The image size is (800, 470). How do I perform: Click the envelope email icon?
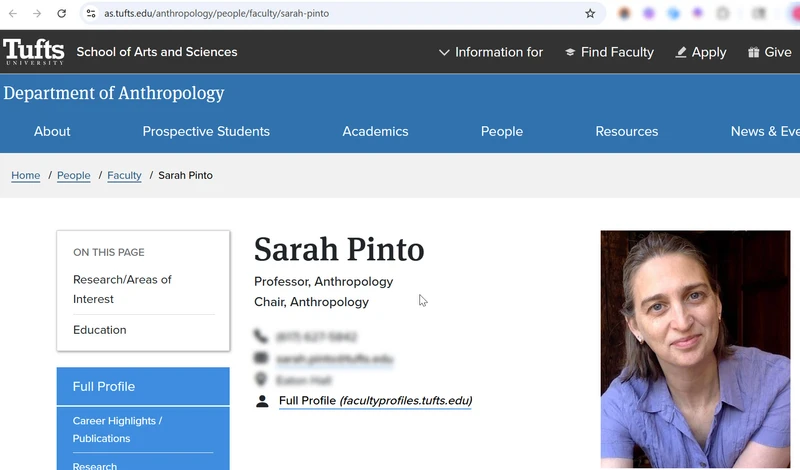(x=261, y=358)
